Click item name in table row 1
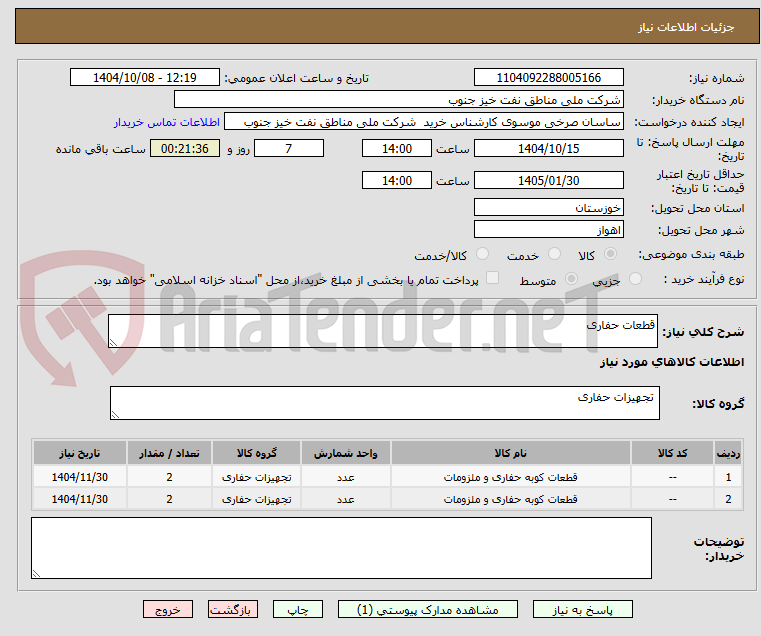Image resolution: width=761 pixels, height=636 pixels. [x=511, y=477]
